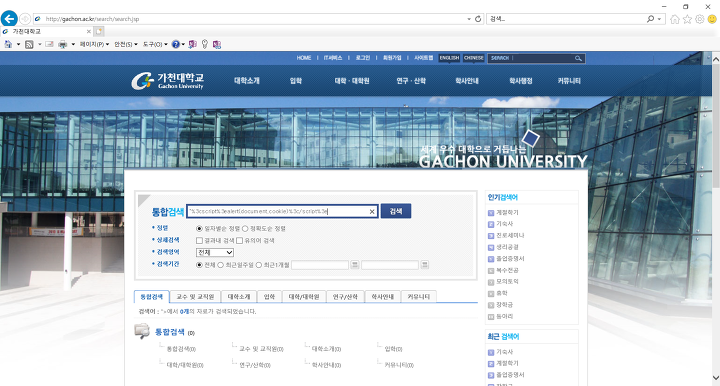The image size is (720, 386).
Task: Check the 결과내 검색 checkbox
Action: point(199,241)
